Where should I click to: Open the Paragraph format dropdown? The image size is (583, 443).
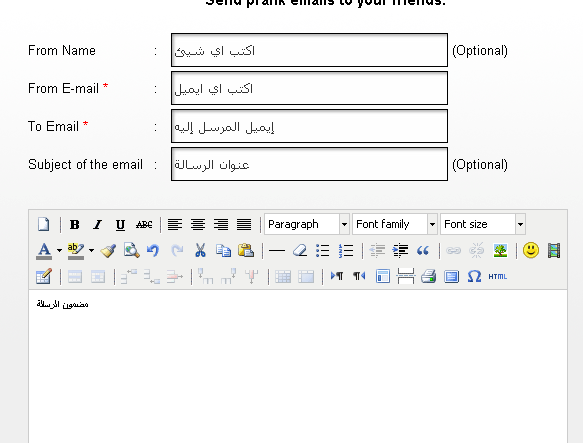307,224
